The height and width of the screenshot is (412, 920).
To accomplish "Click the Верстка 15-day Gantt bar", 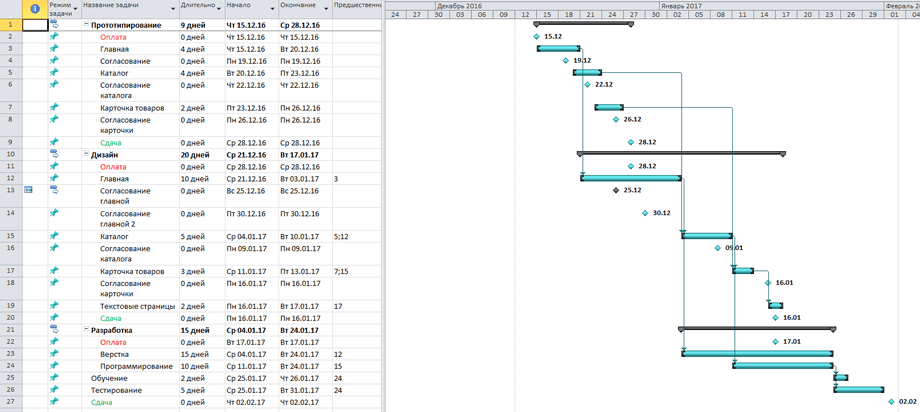I will point(757,353).
